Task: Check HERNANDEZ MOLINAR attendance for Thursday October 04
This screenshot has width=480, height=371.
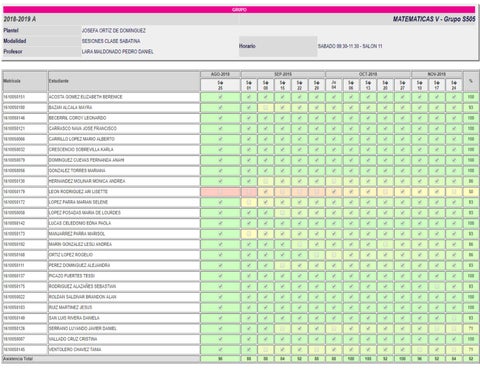Action: pyautogui.click(x=334, y=181)
